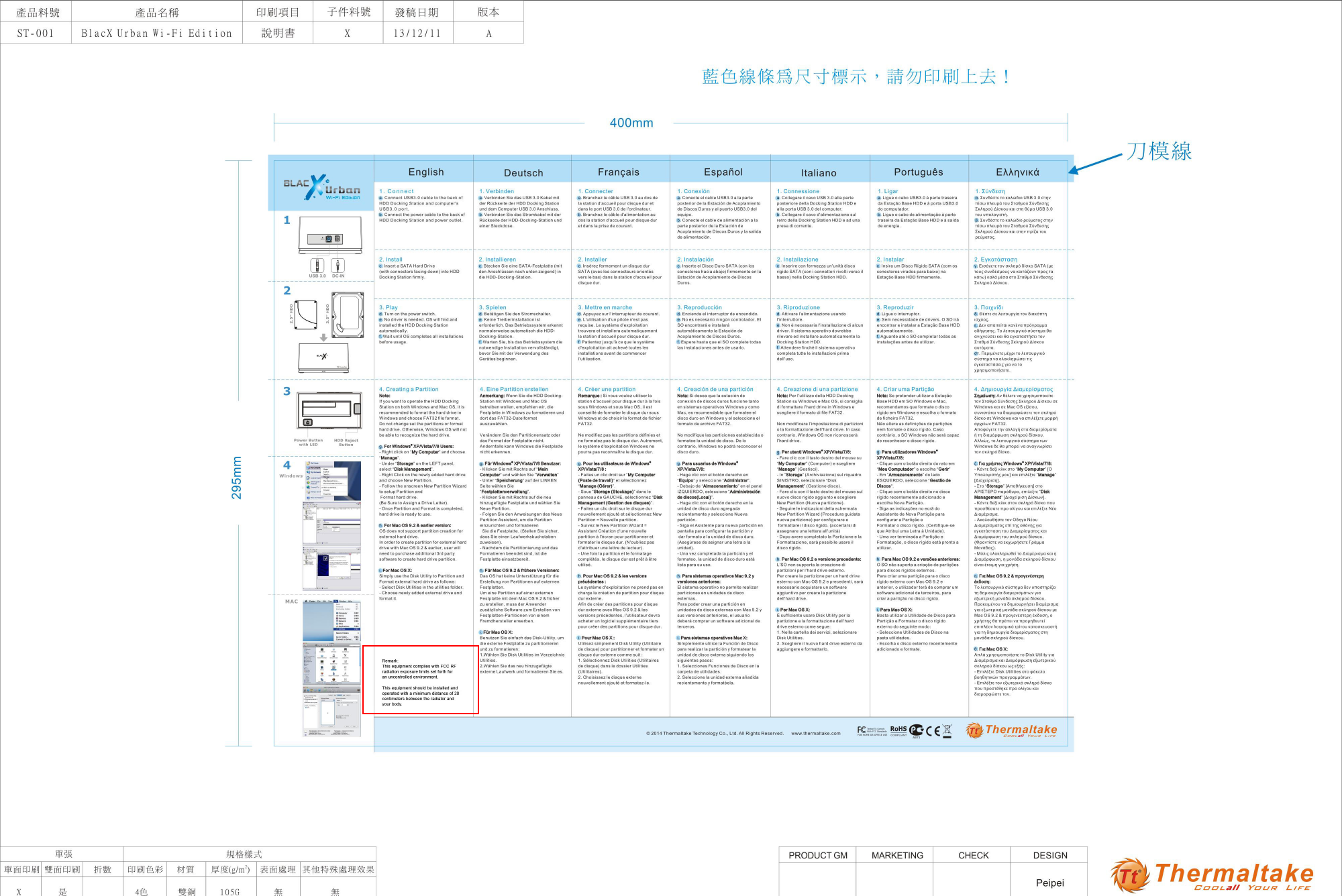Image resolution: width=1342 pixels, height=896 pixels.
Task: Click the Mac Finder menu screenshot thumbnail
Action: (332, 620)
